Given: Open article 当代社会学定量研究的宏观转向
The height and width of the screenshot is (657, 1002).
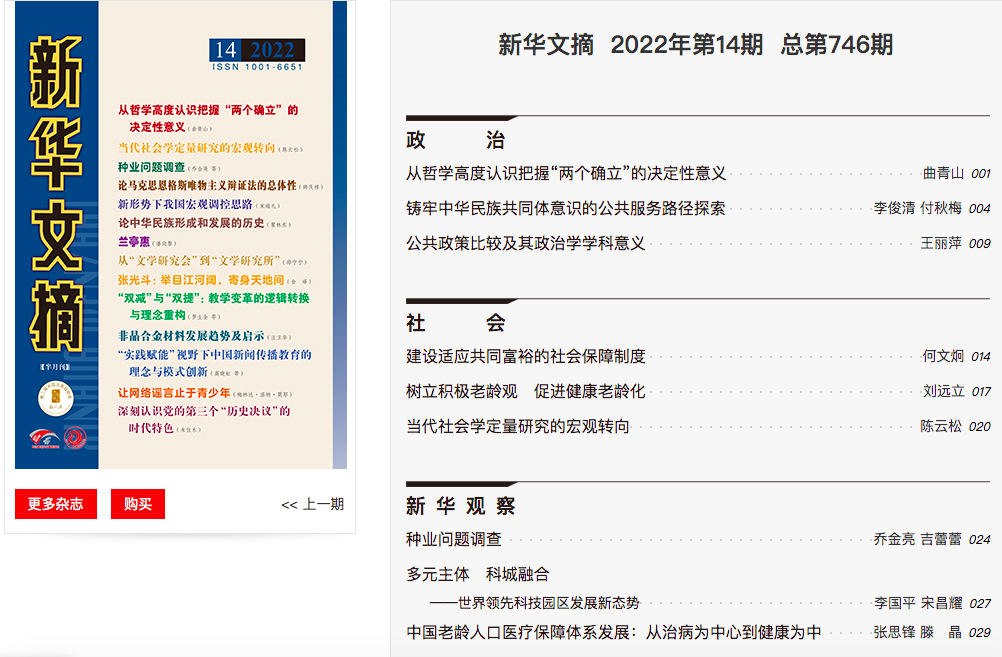Looking at the screenshot, I should 518,426.
